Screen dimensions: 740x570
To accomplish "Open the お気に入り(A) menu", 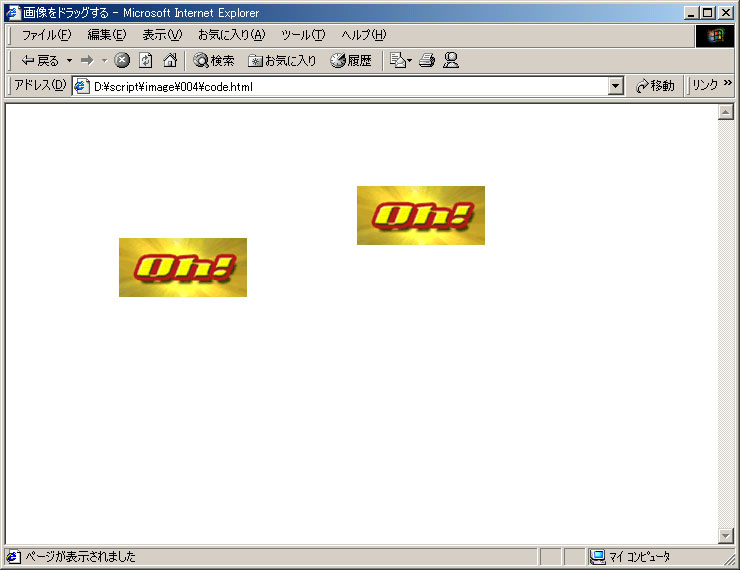I will (x=231, y=35).
